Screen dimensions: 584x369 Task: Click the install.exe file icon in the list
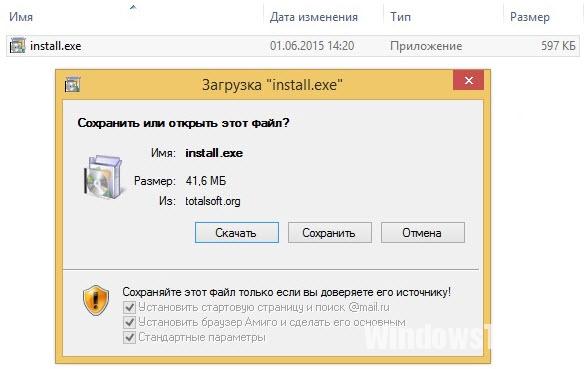coord(17,46)
